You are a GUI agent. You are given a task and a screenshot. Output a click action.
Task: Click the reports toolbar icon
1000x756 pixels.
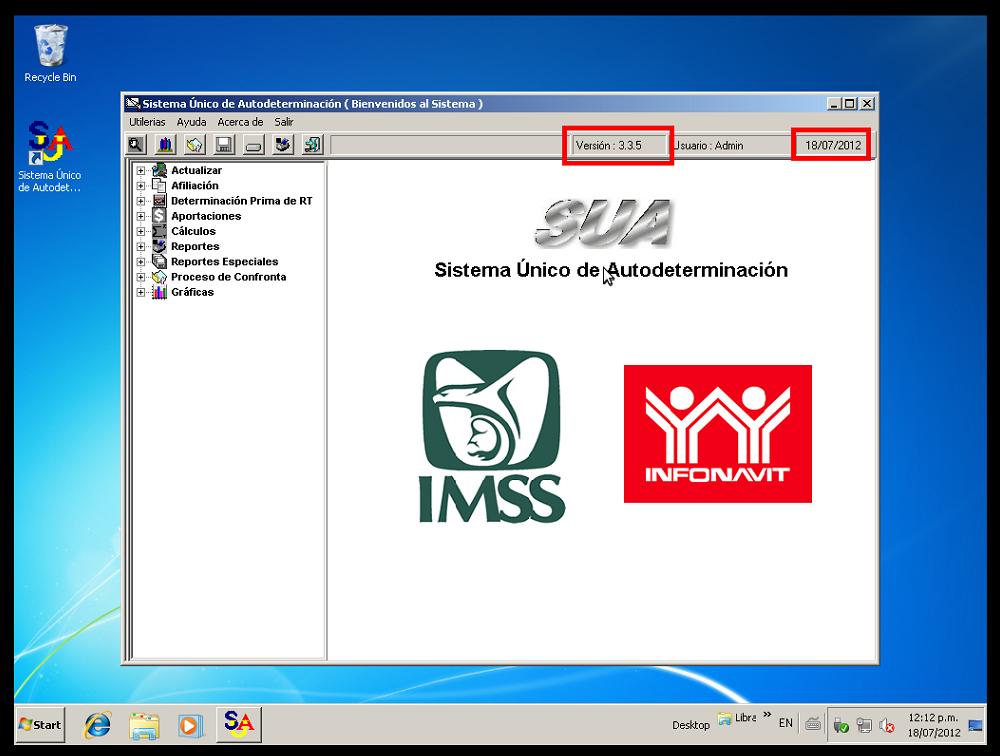pyautogui.click(x=281, y=144)
